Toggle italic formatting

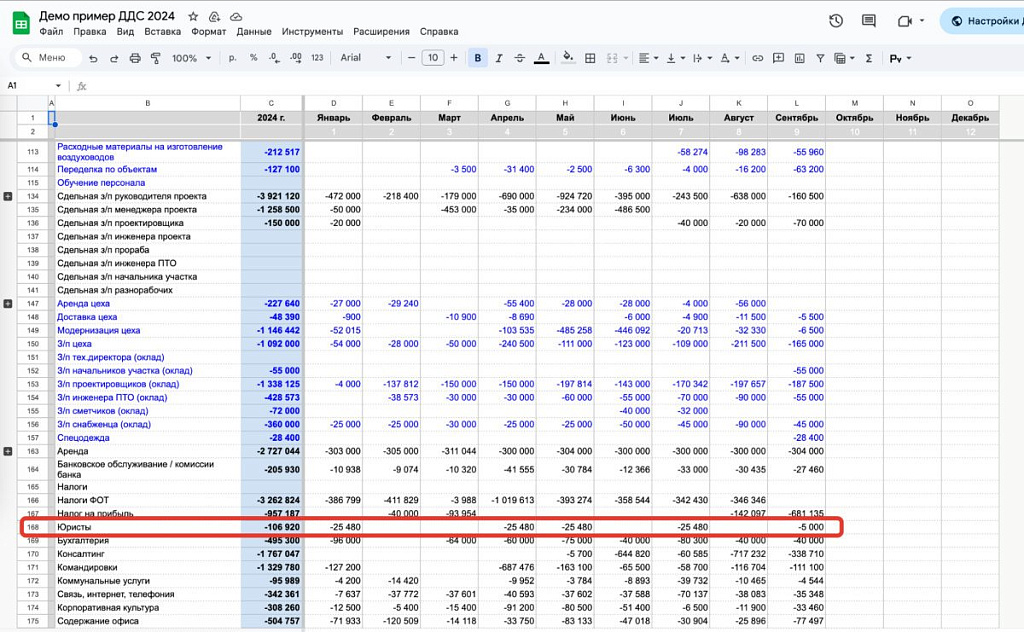click(499, 58)
